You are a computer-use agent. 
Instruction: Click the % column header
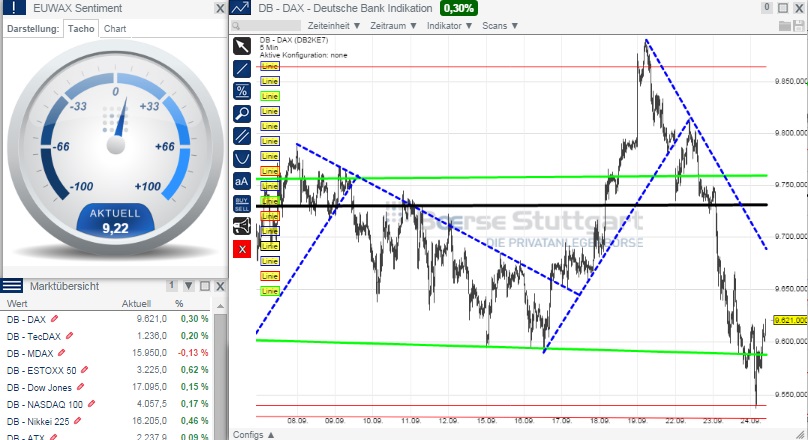pos(179,303)
